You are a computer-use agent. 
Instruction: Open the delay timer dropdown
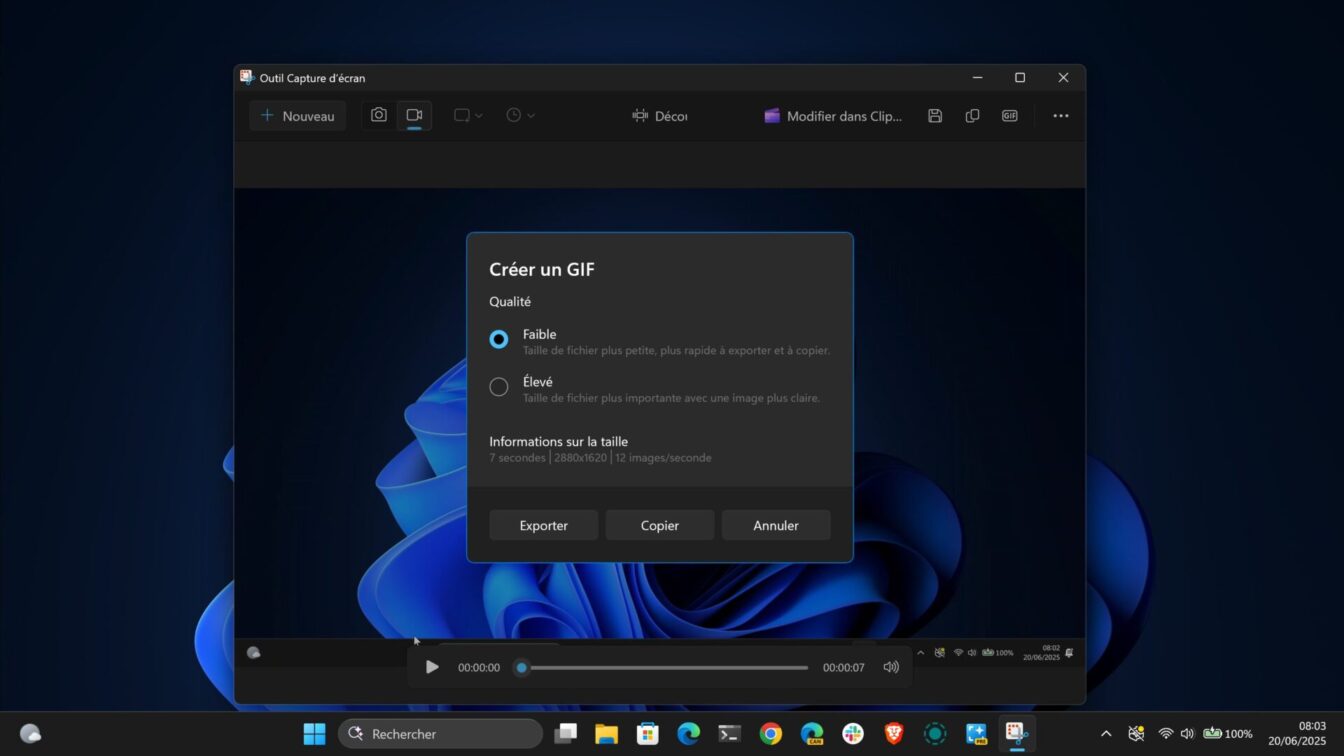tap(520, 116)
